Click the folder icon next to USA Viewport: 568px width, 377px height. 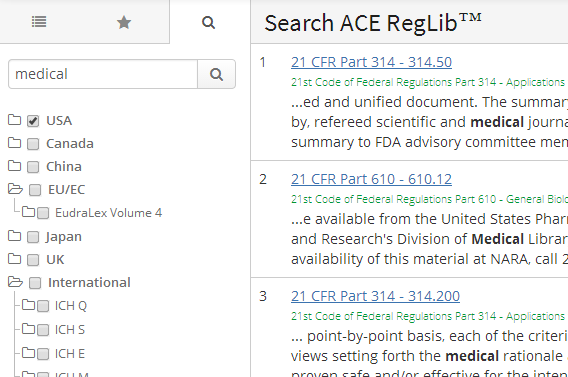[14, 120]
